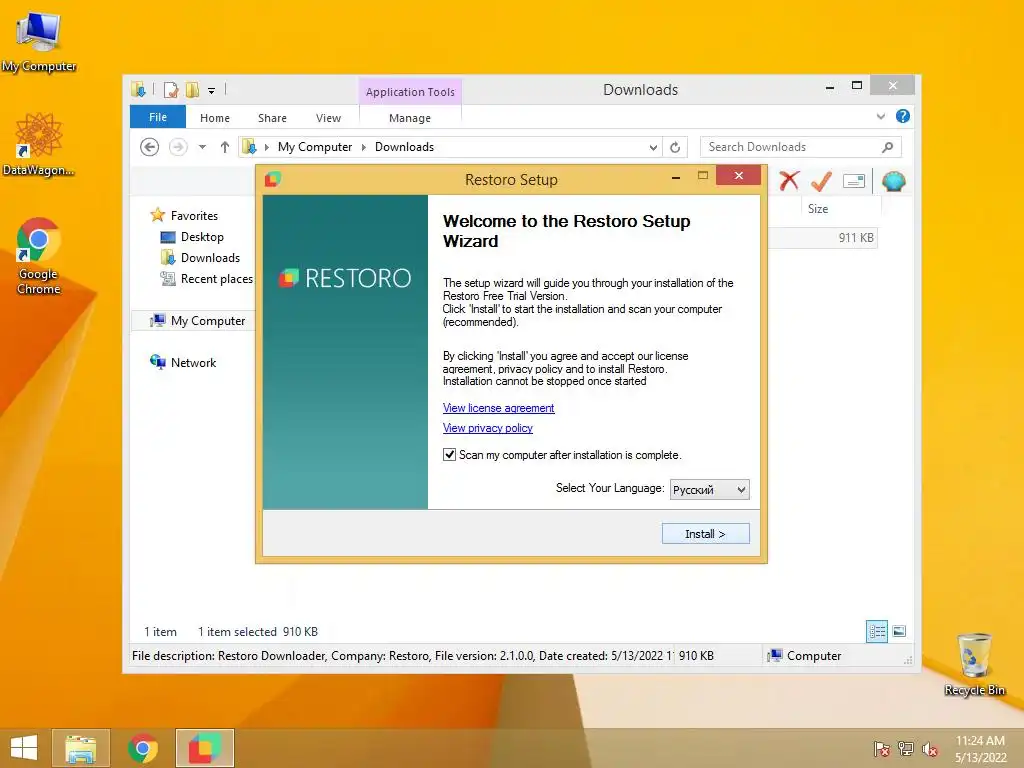Open the Home ribbon tab
1024x768 pixels.
click(215, 118)
